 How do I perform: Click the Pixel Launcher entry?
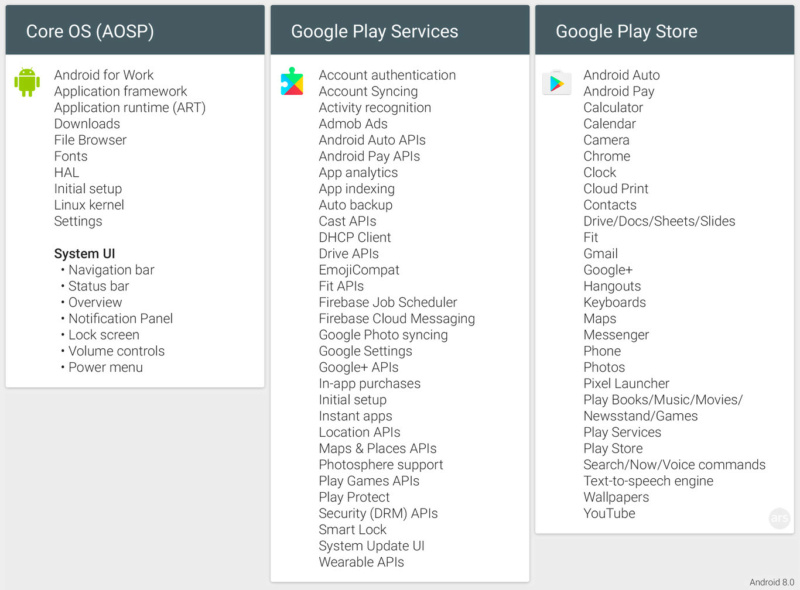[x=626, y=384]
